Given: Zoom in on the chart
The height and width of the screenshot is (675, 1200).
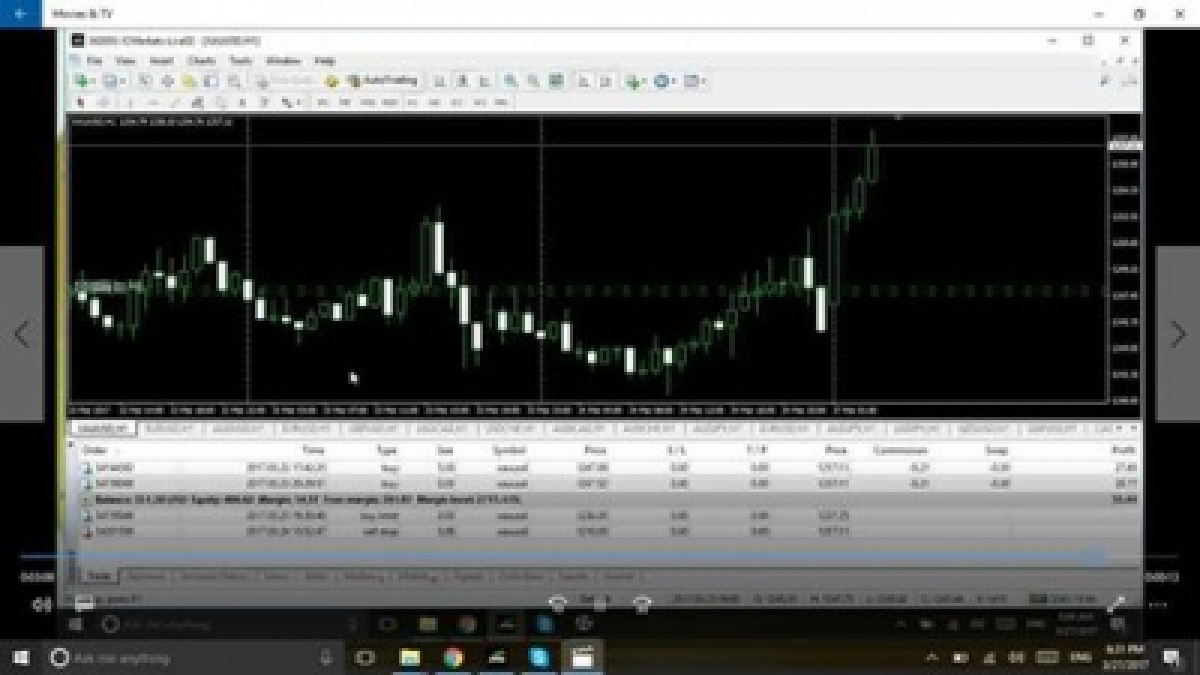Looking at the screenshot, I should pos(511,80).
